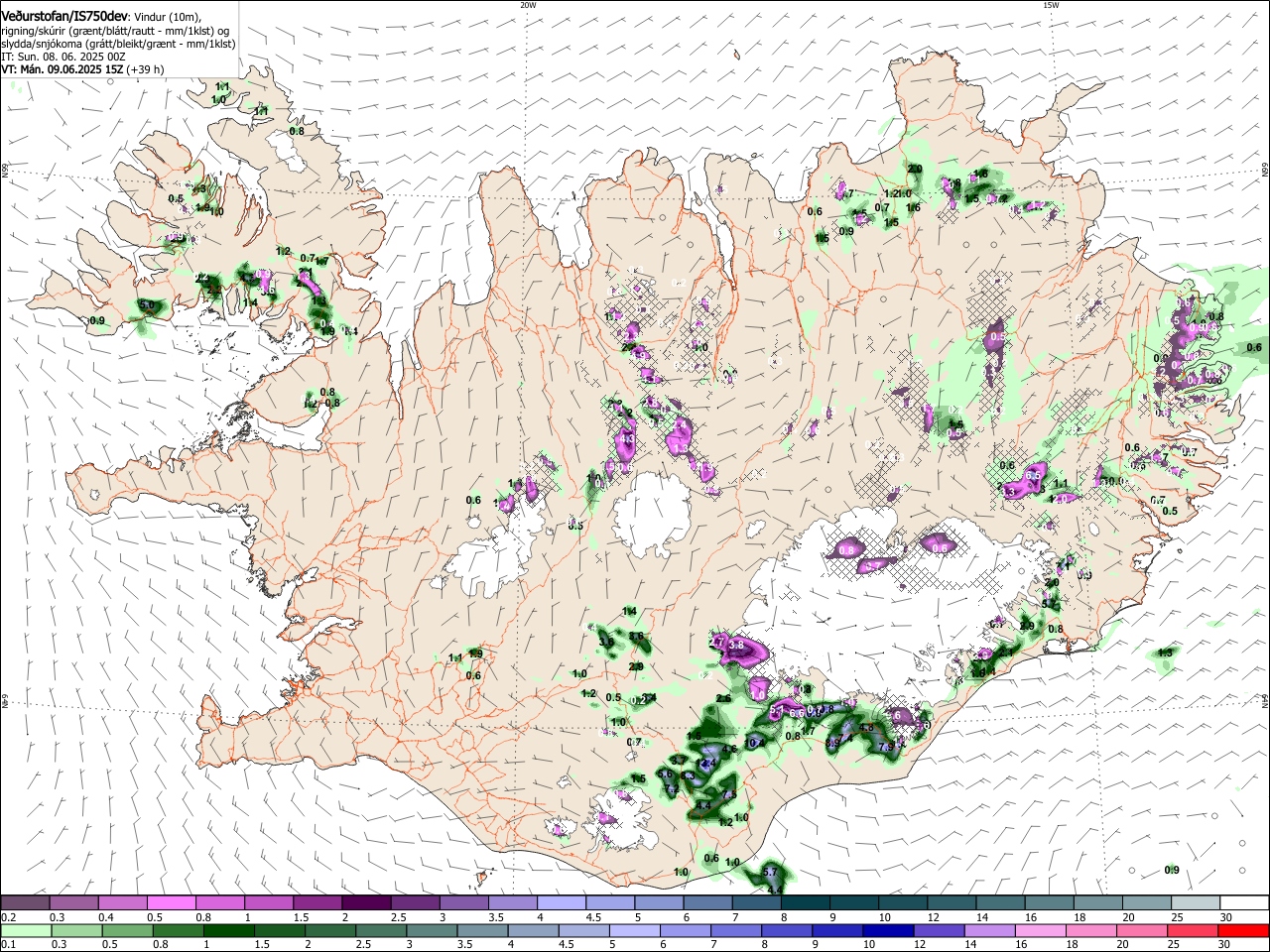
Task: Pick the darkest green swatch between 1 and 1.5, lower row
Action: 228,930
